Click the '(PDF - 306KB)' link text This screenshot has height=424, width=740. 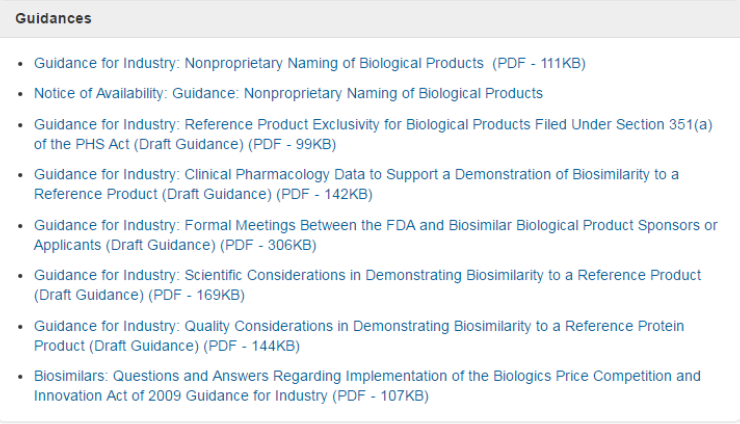[x=269, y=245]
